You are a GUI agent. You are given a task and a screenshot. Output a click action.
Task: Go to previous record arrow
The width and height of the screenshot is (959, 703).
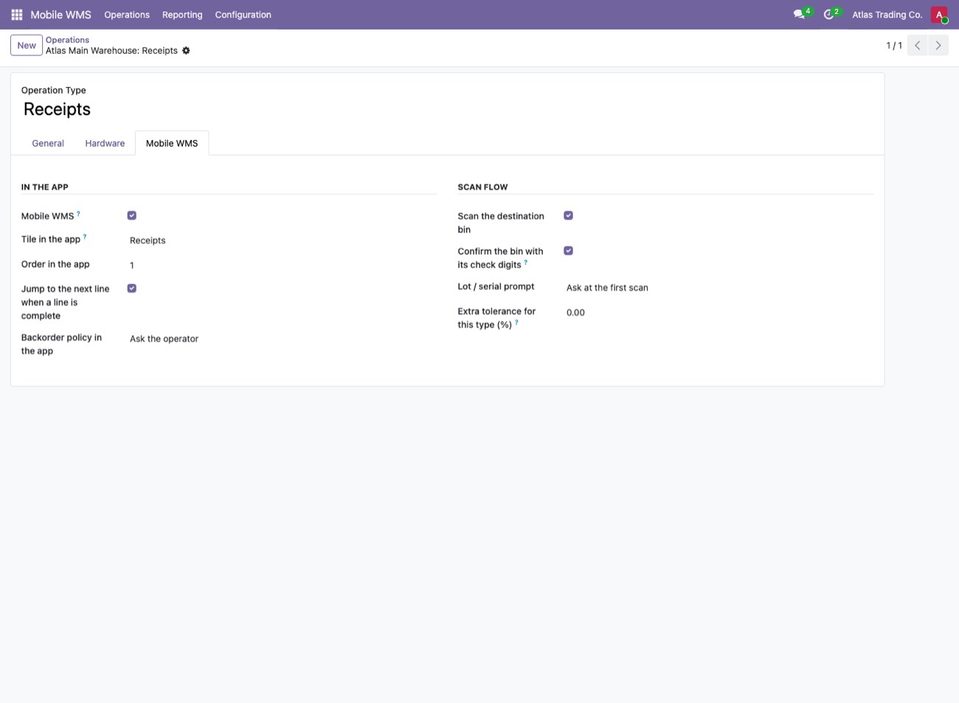click(917, 45)
